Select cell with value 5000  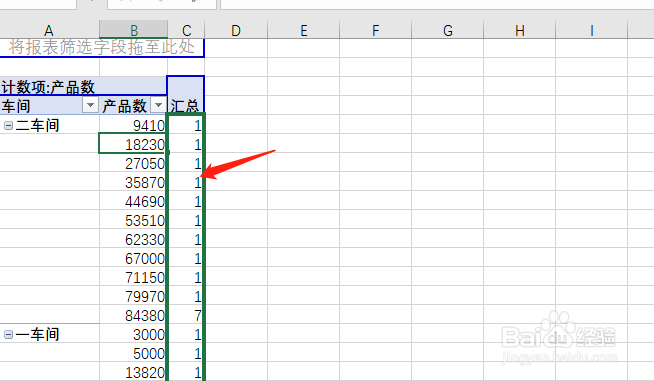click(133, 353)
